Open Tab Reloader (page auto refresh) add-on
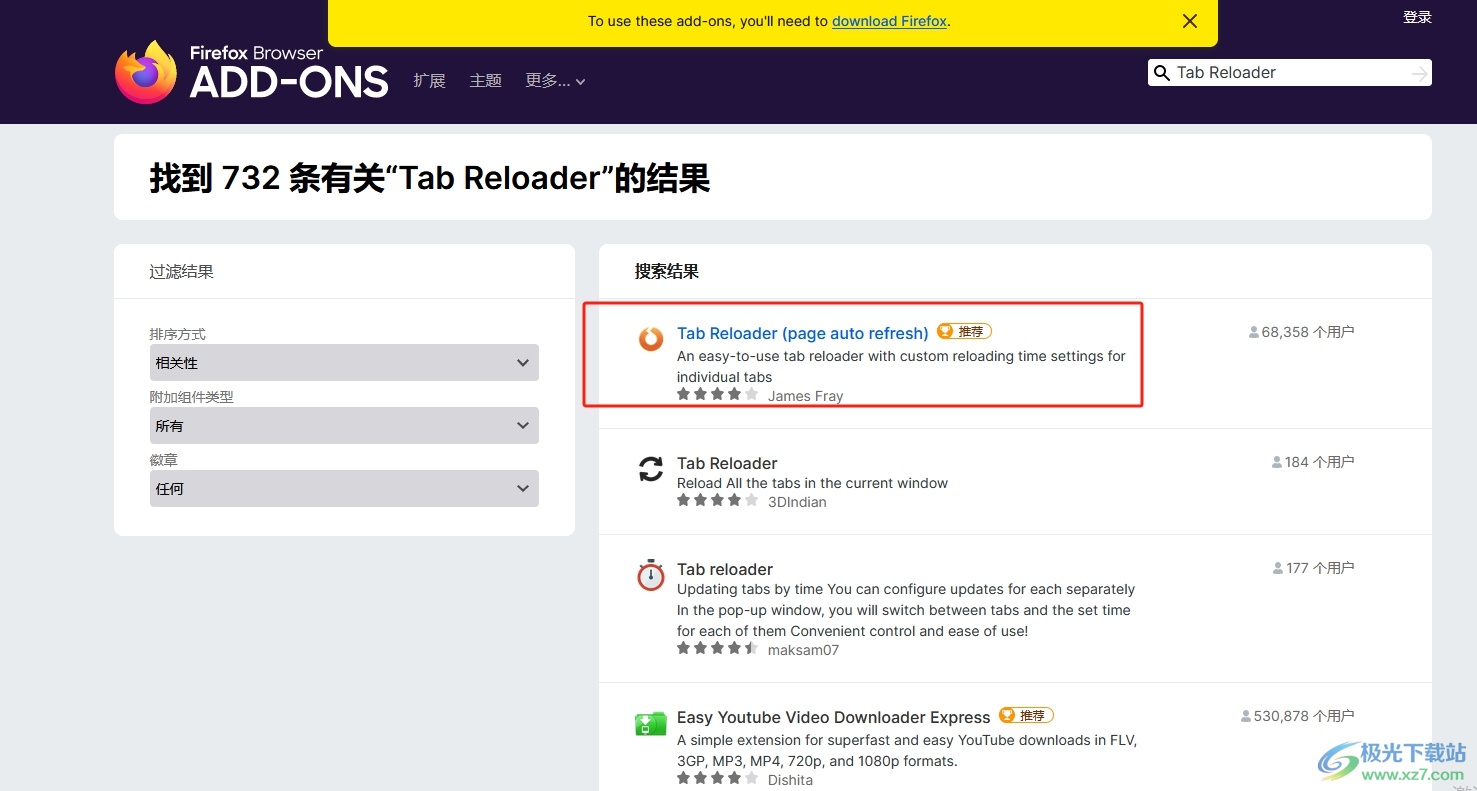Viewport: 1477px width, 791px height. [803, 333]
